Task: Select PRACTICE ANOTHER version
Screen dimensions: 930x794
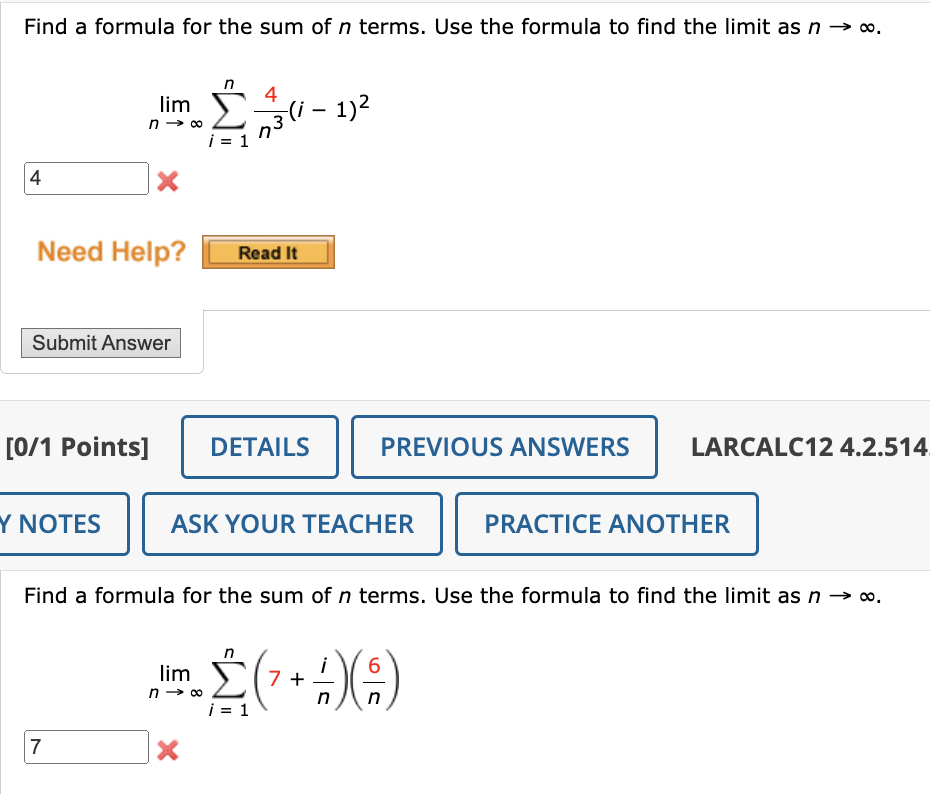Action: tap(606, 523)
